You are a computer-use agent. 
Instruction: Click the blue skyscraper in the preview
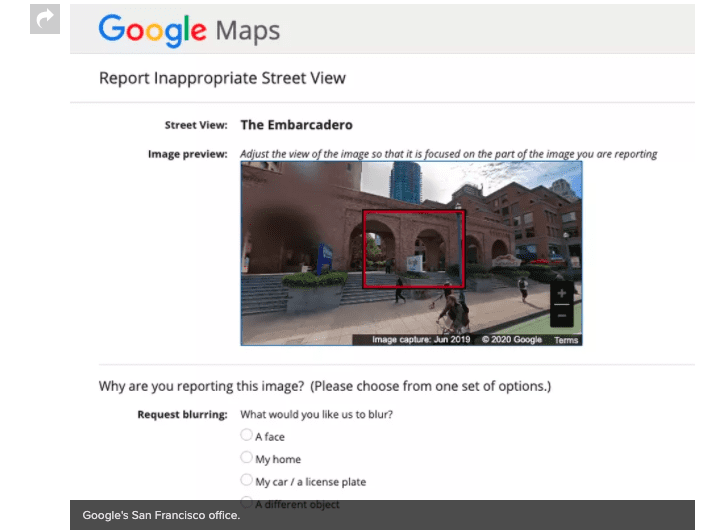[407, 181]
